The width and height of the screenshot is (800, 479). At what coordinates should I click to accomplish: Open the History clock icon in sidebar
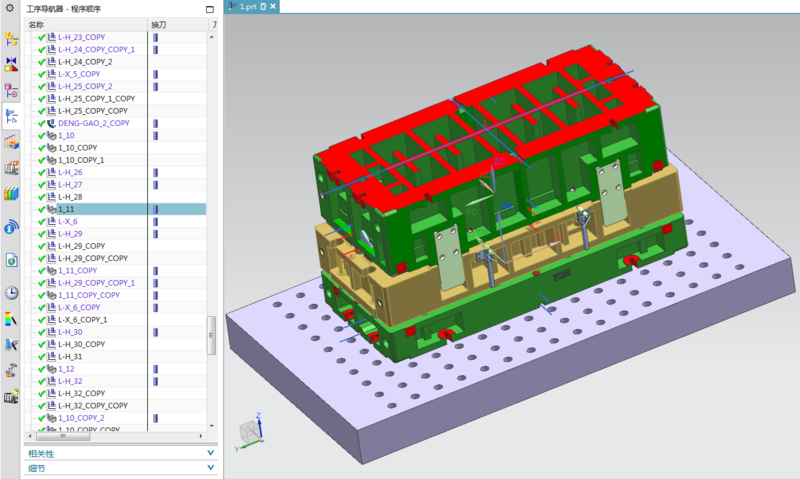tap(12, 292)
